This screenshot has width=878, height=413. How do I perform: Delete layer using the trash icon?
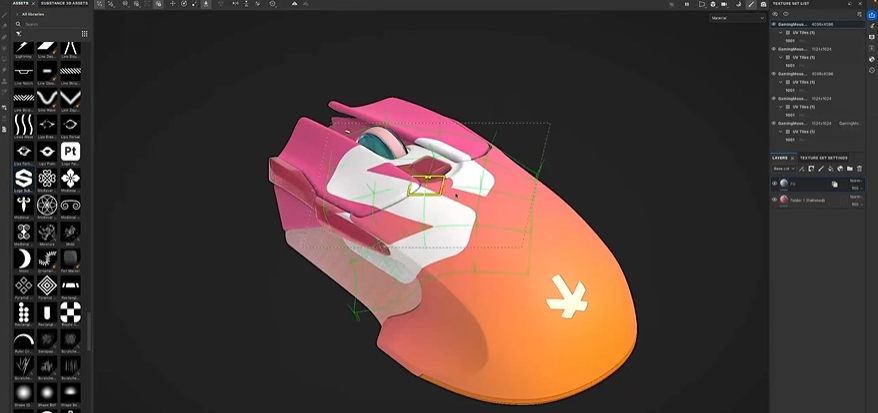pyautogui.click(x=859, y=169)
